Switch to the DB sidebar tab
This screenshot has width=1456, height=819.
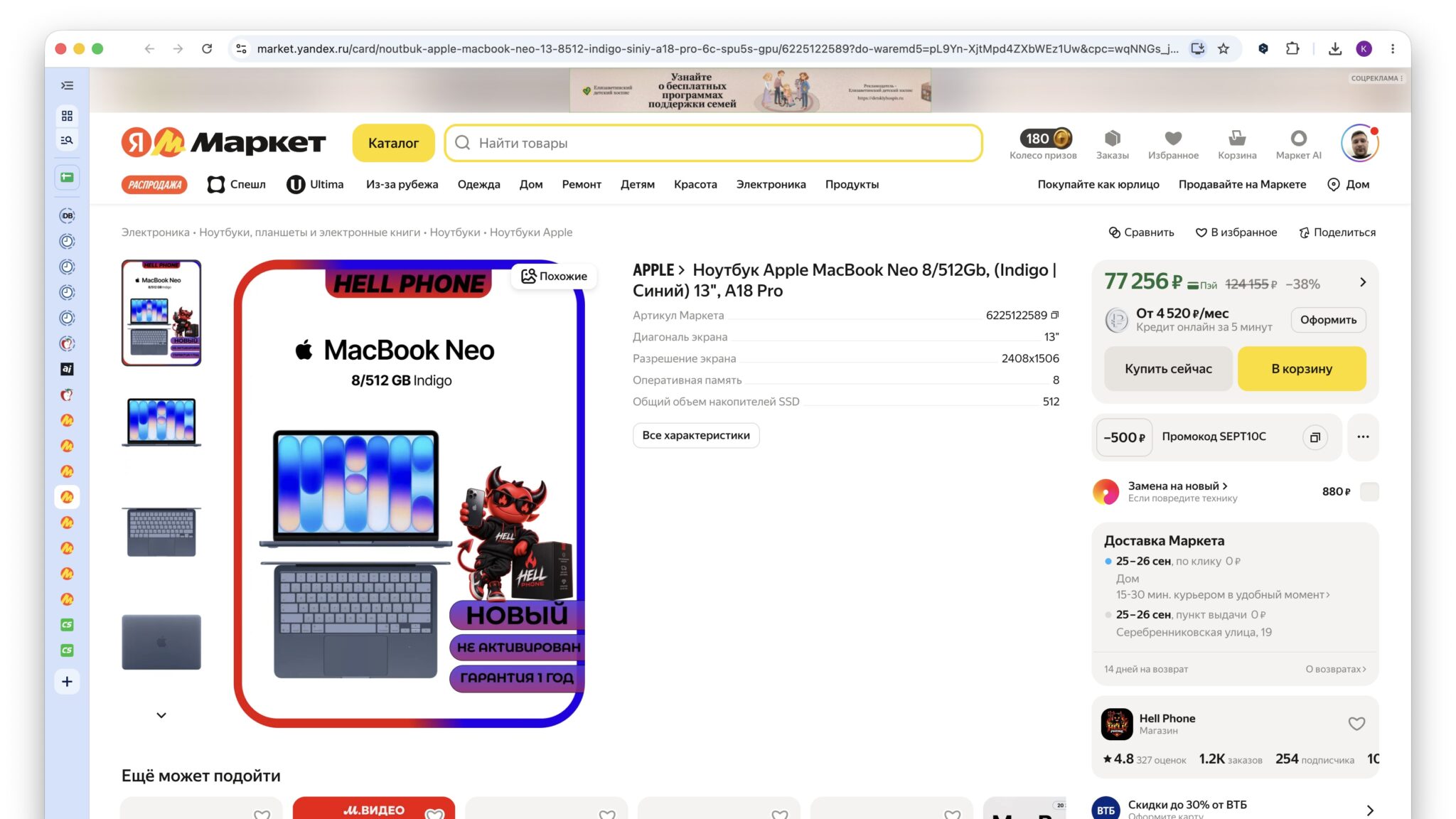click(67, 215)
